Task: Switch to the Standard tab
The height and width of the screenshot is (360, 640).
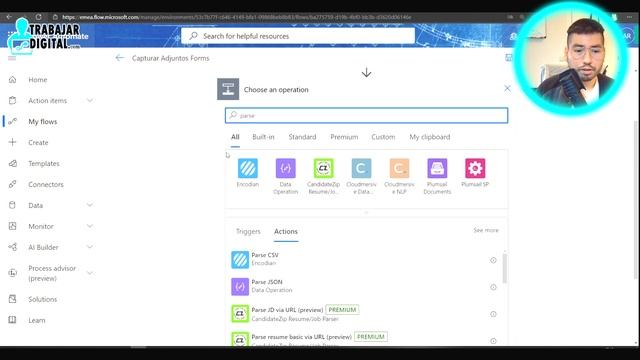Action: click(302, 137)
